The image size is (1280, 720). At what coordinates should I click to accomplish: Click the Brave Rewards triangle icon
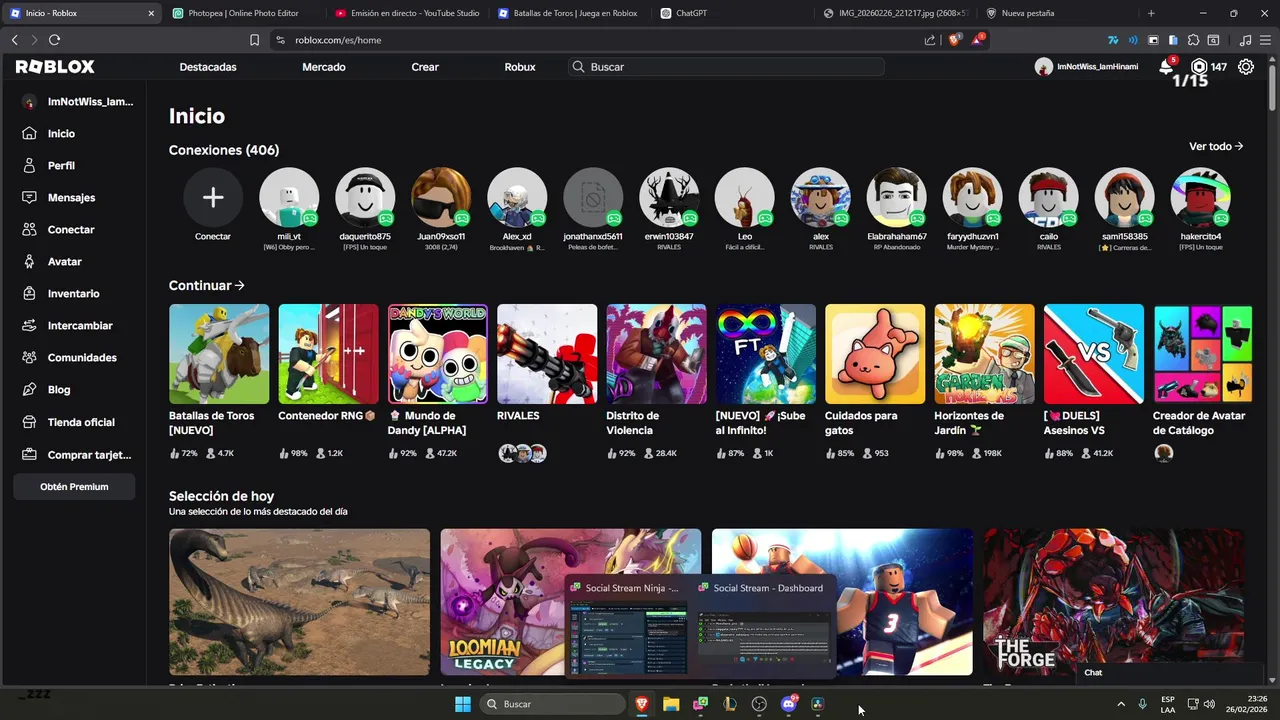(x=978, y=40)
